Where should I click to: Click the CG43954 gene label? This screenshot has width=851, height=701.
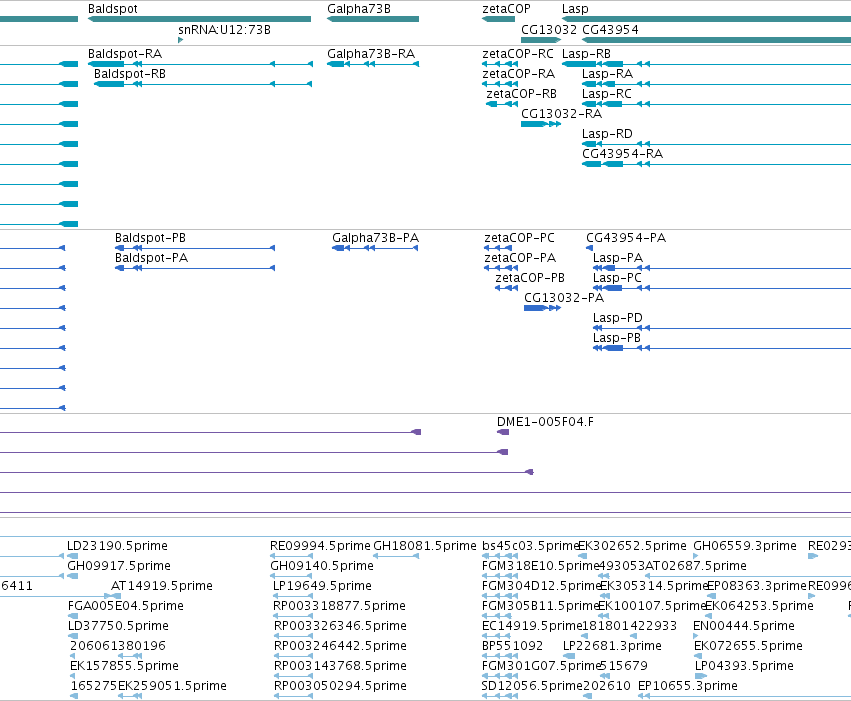coord(610,30)
